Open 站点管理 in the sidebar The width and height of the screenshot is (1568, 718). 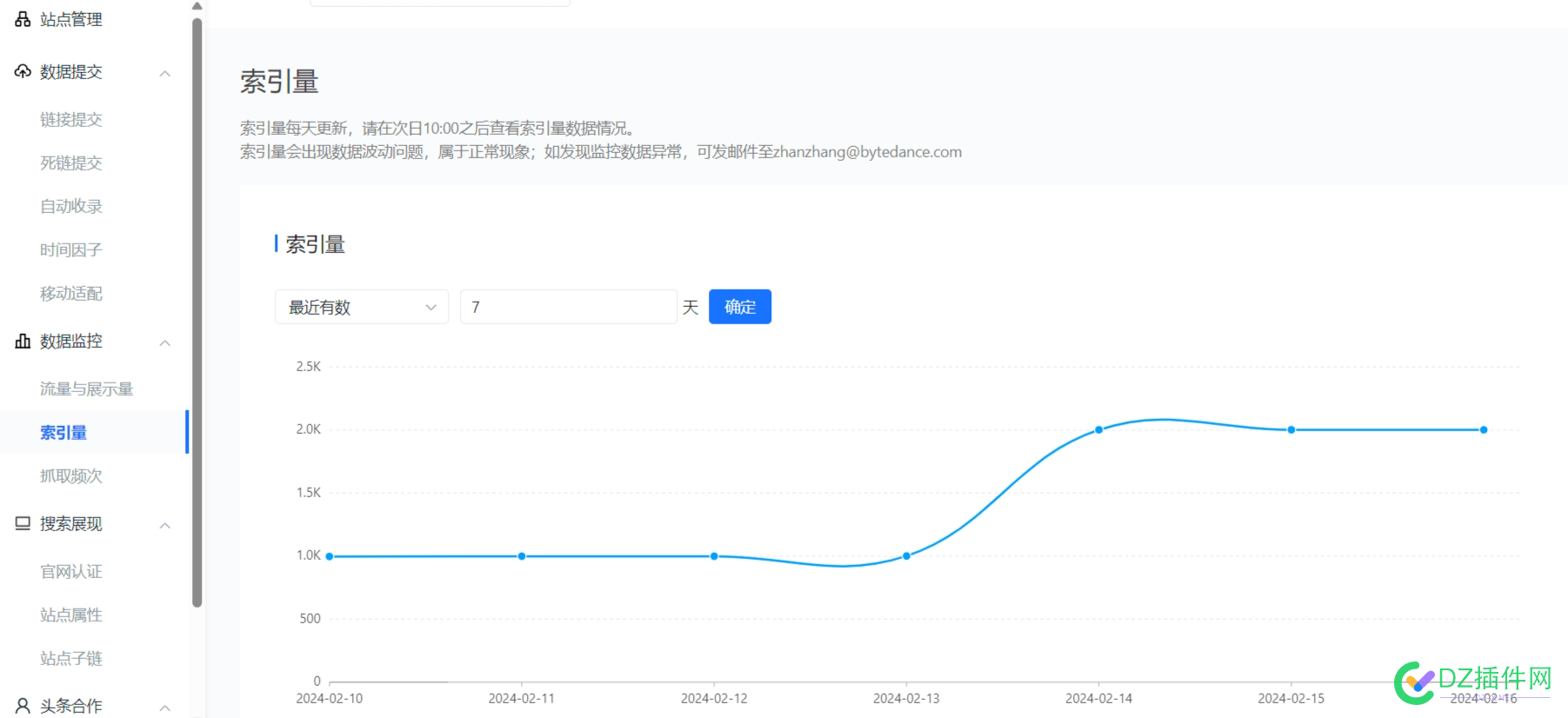71,19
